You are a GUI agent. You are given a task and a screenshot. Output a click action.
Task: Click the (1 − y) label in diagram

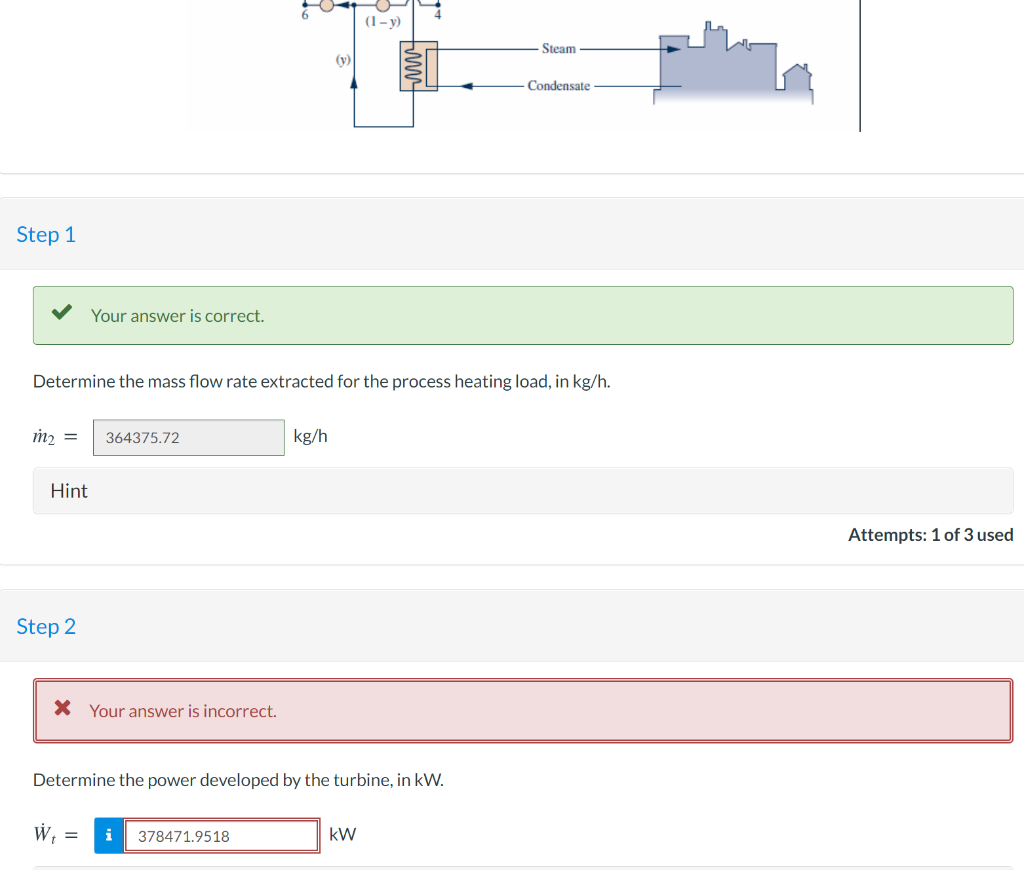(x=383, y=22)
